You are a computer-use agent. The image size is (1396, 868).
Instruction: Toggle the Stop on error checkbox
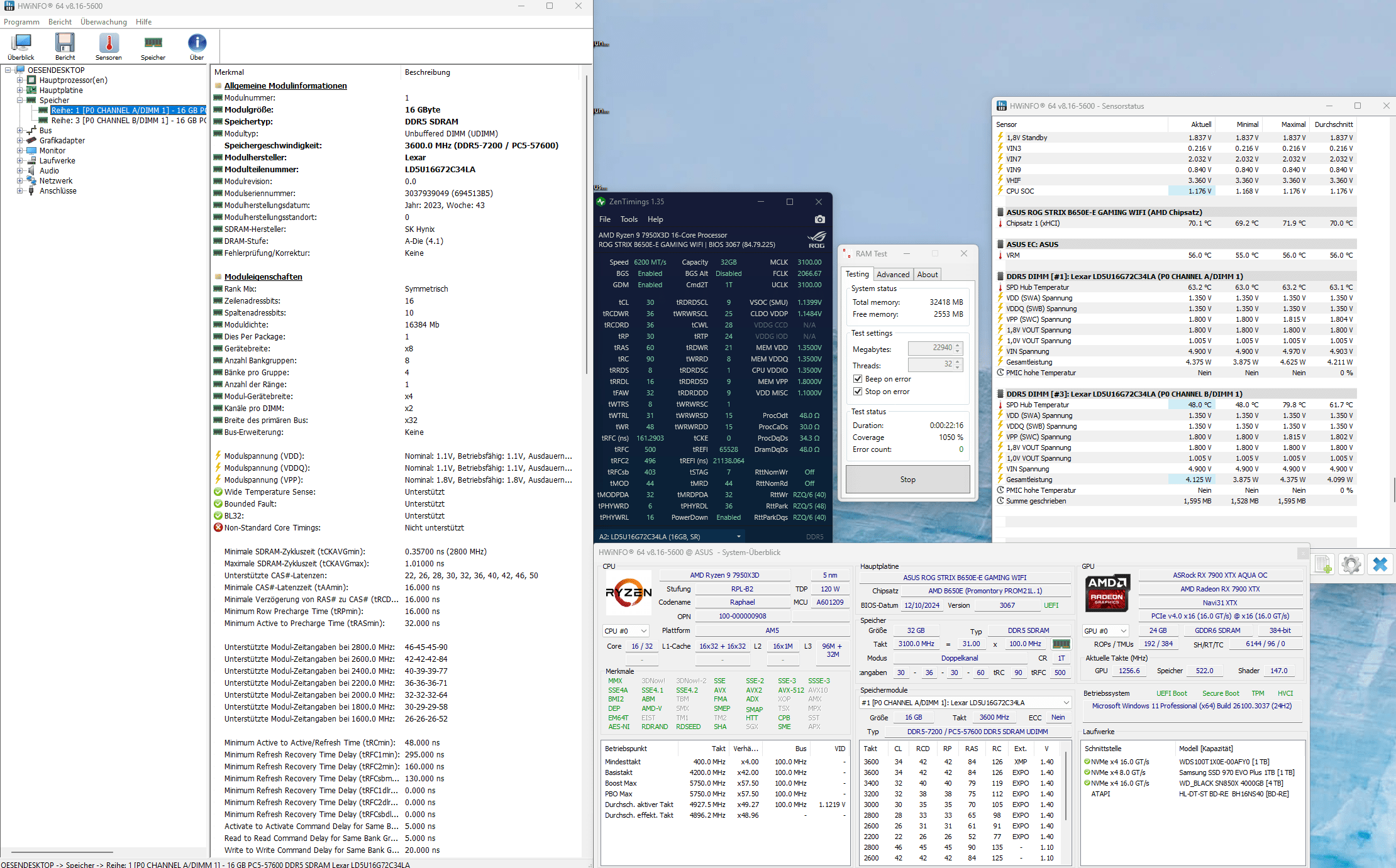coord(858,392)
